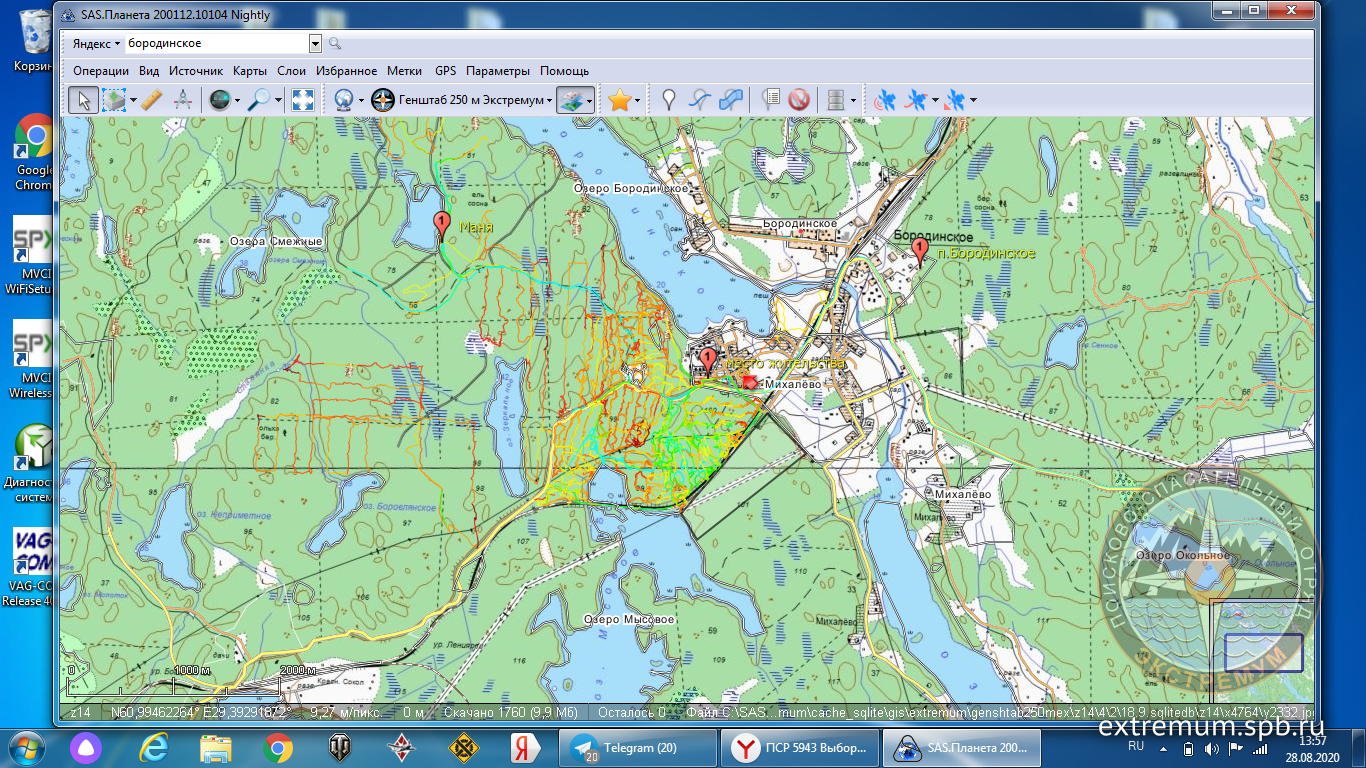Click the first GPS satellite connect icon
Screen dimensions: 1366x768
(884, 100)
